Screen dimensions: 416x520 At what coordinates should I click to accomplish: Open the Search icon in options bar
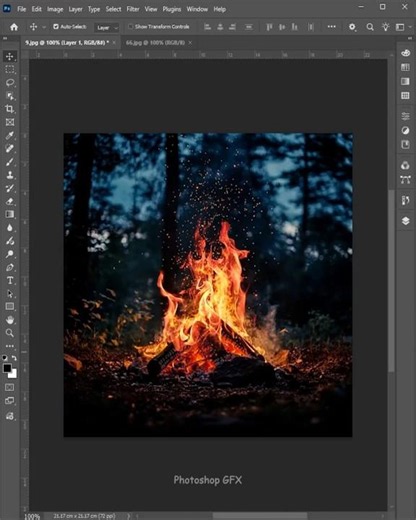370,27
